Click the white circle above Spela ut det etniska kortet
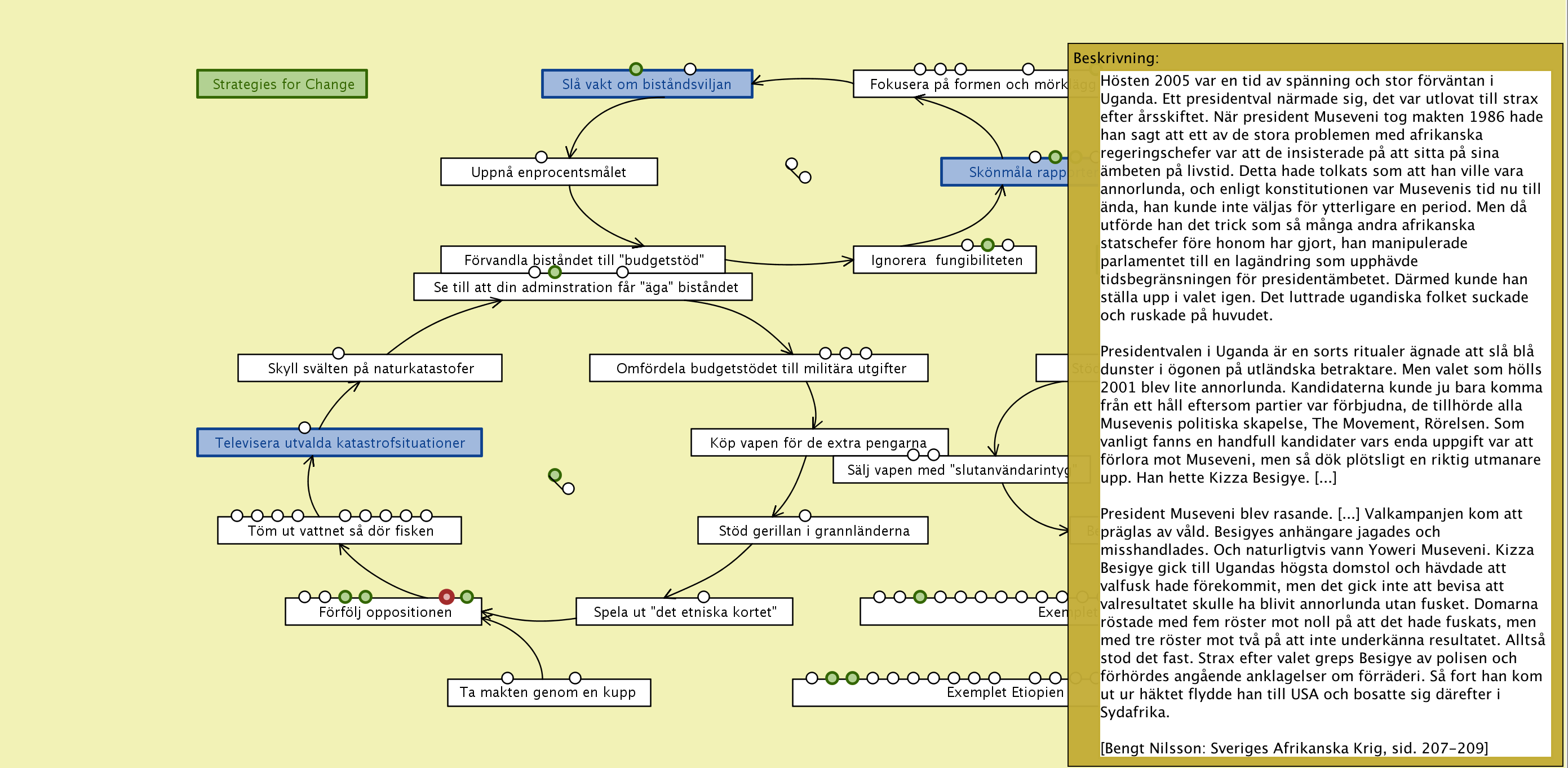The width and height of the screenshot is (1568, 768). point(703,596)
